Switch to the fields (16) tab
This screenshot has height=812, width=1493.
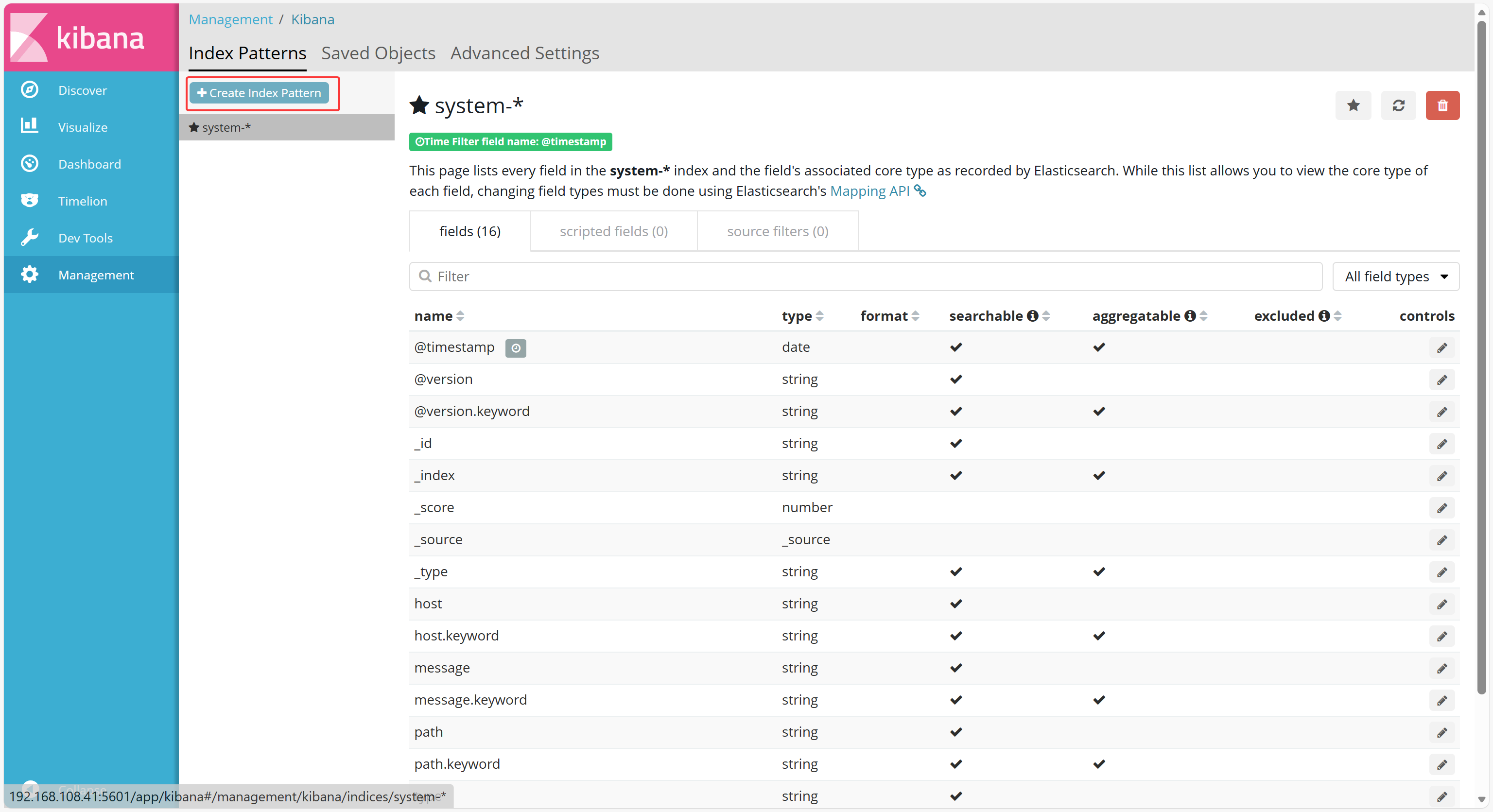(x=469, y=231)
